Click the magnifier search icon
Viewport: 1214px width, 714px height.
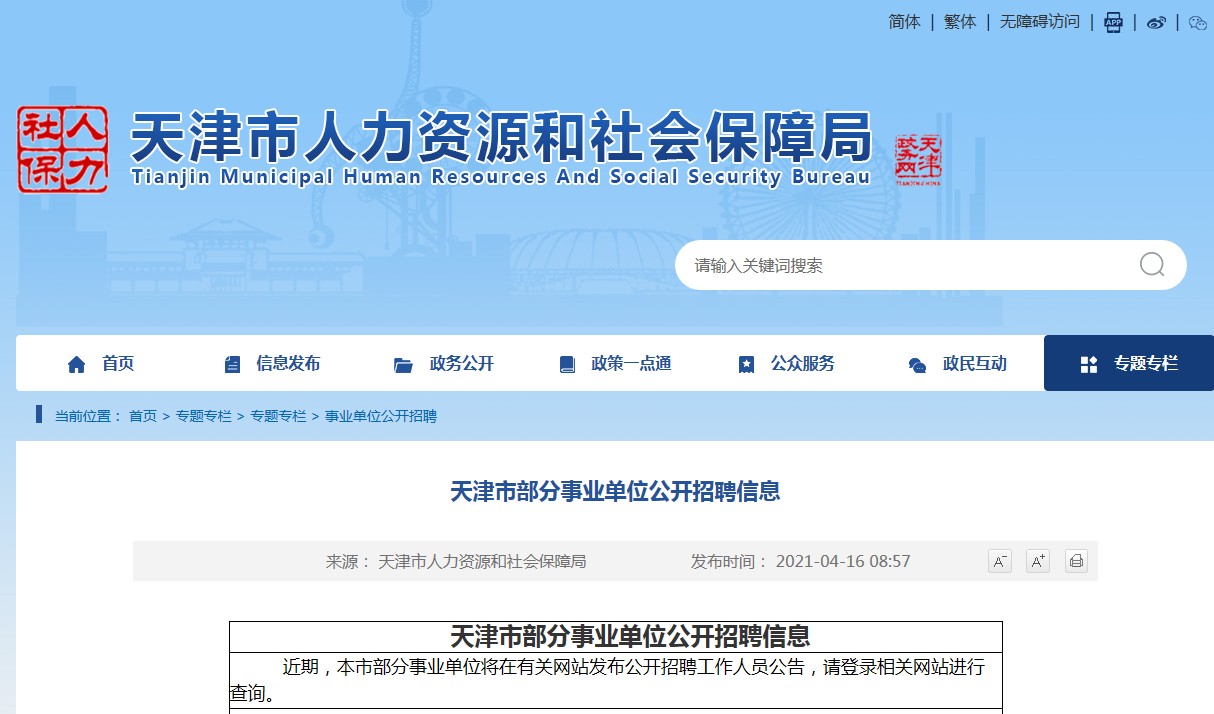pos(1151,265)
